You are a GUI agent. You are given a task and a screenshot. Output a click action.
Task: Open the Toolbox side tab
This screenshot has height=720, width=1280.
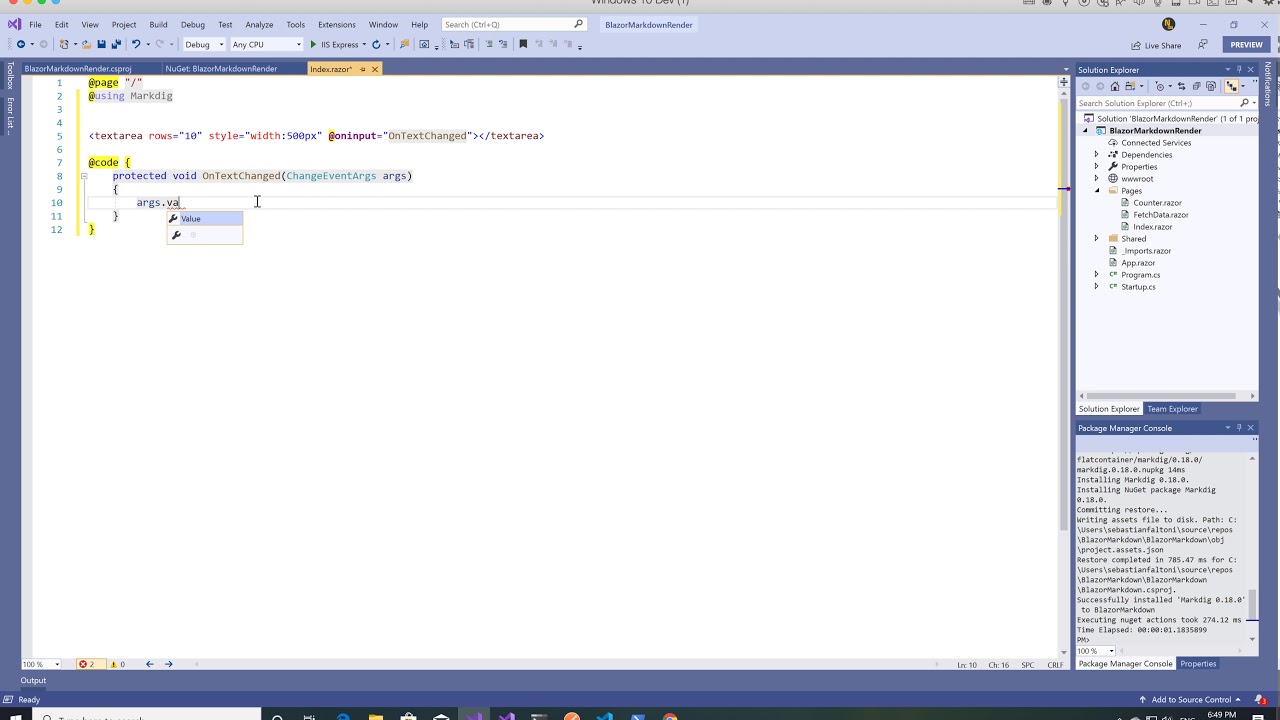(x=10, y=76)
